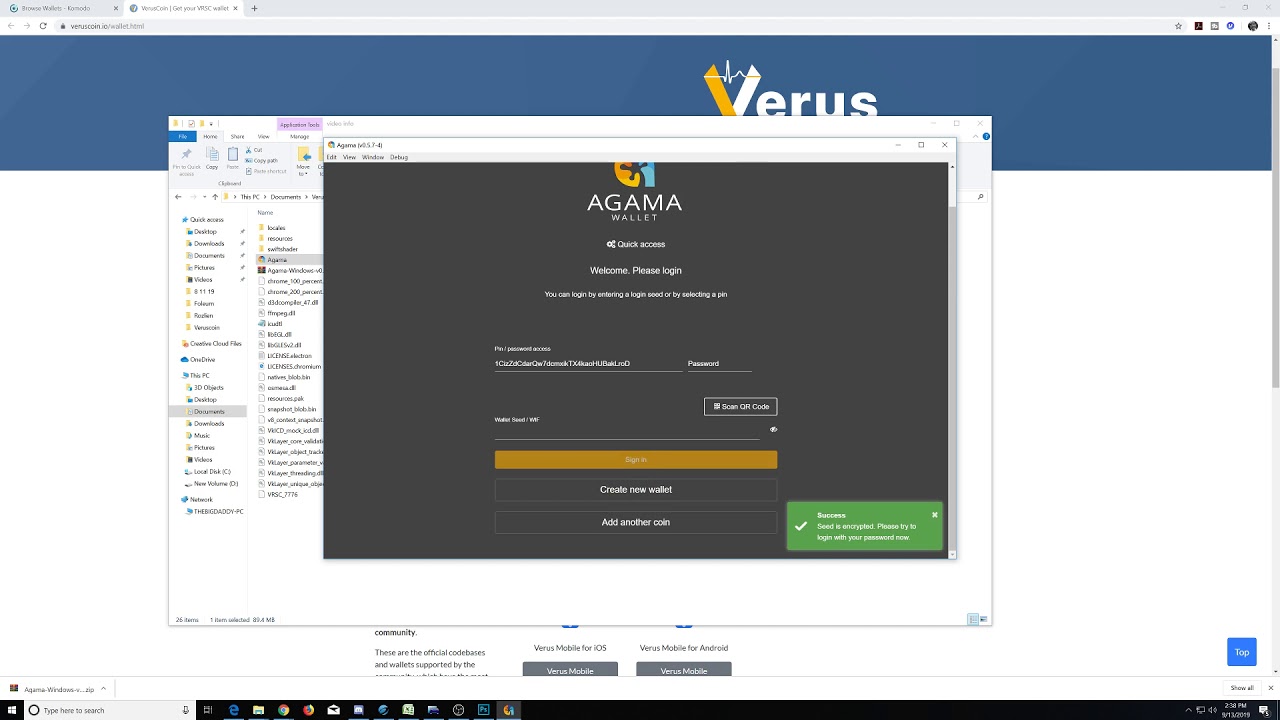1280x720 pixels.
Task: Select Desktop under Quick access
Action: (x=205, y=232)
